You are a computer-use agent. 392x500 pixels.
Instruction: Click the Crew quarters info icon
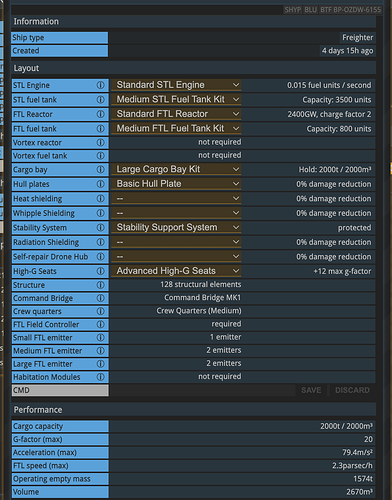pos(100,311)
